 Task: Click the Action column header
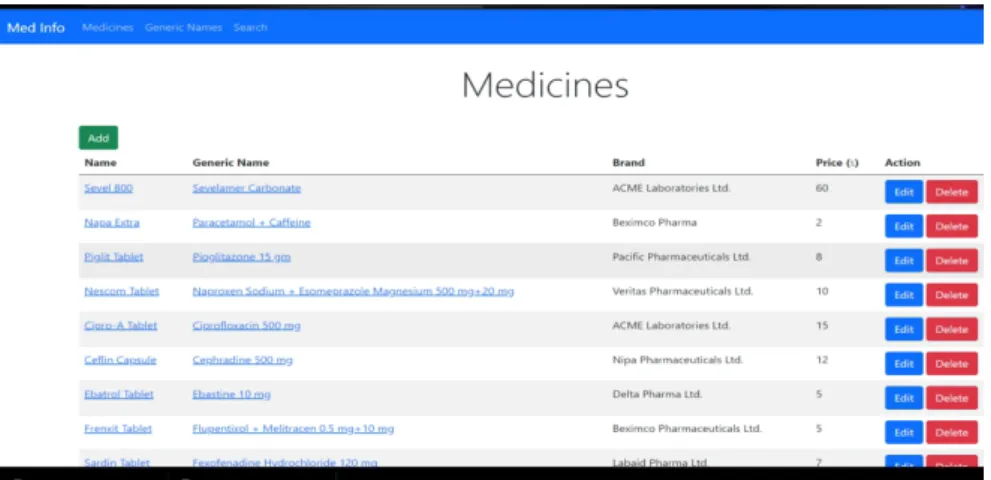coord(903,163)
